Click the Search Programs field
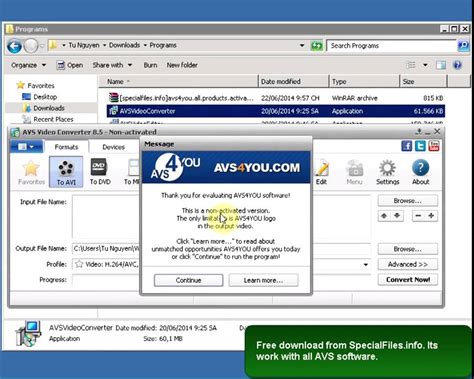Viewport: 474px width, 379px height. click(x=391, y=46)
